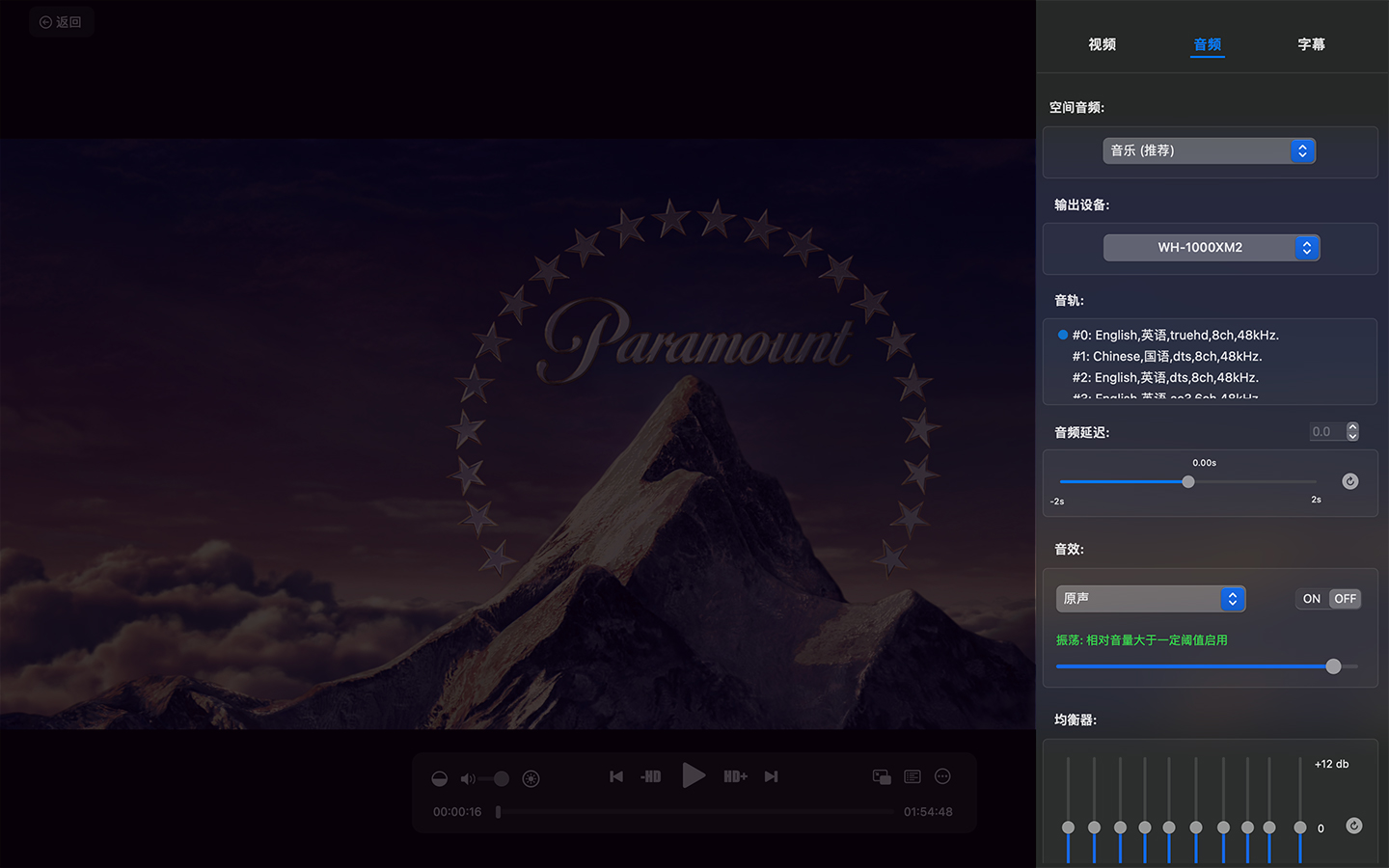Open the WH-1000XM2 output device dropdown
This screenshot has height=868, width=1389.
[x=1212, y=248]
